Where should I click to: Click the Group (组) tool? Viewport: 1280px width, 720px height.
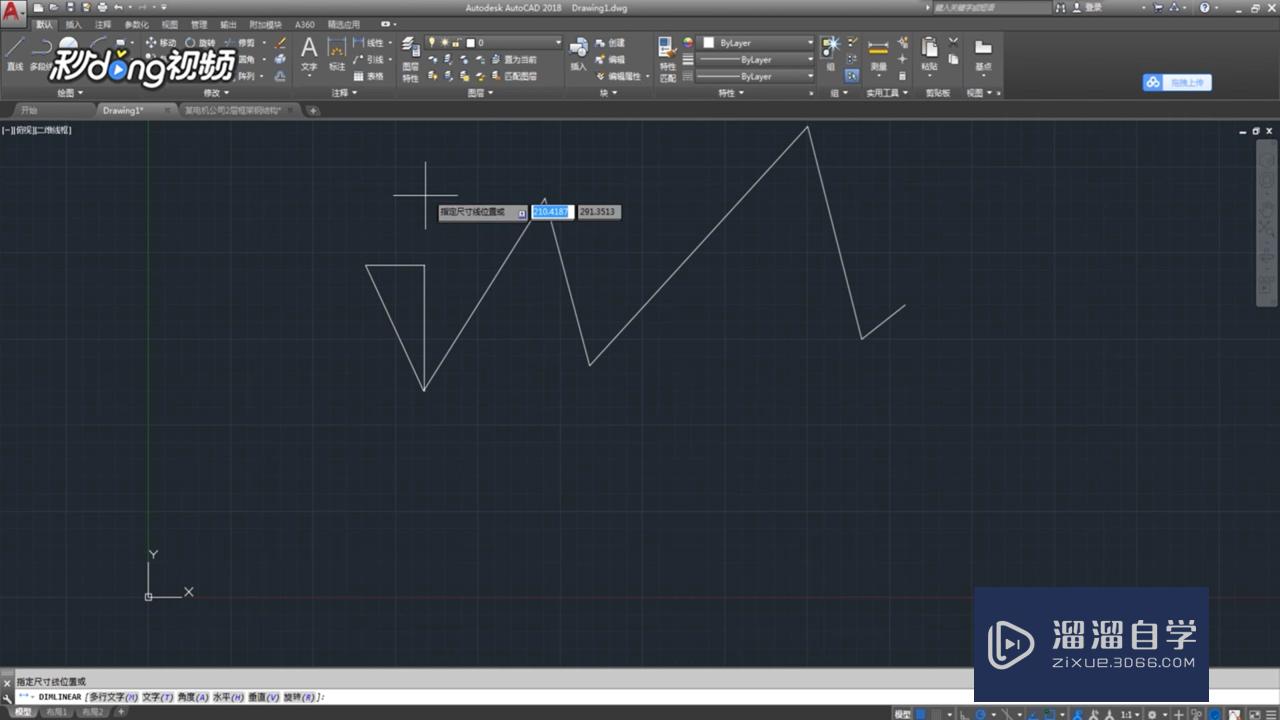[831, 54]
